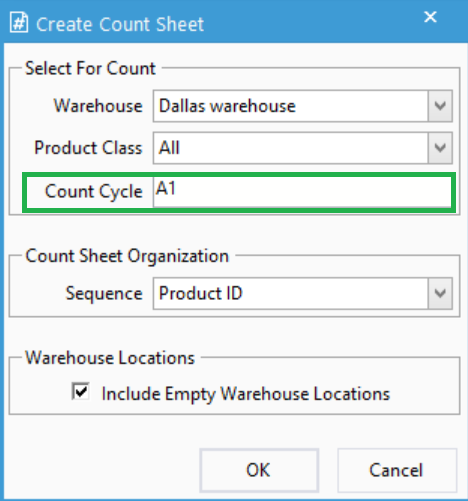This screenshot has height=501, width=468.
Task: Click the Include Empty Warehouse Locations label text
Action: click(x=246, y=394)
